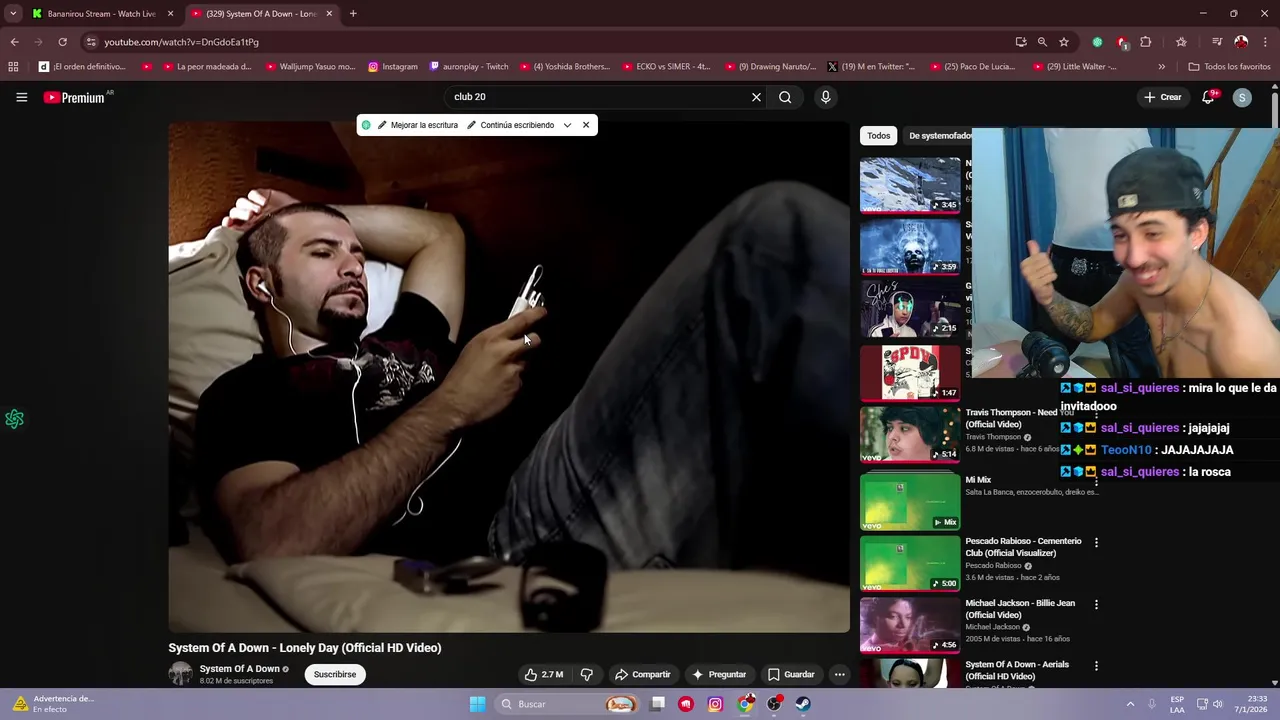Click the Preguntar button

(x=718, y=674)
